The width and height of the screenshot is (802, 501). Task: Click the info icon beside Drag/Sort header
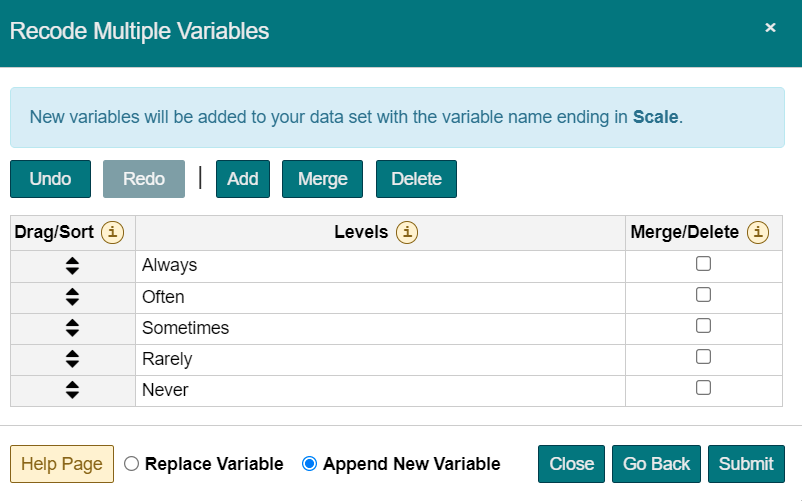114,233
